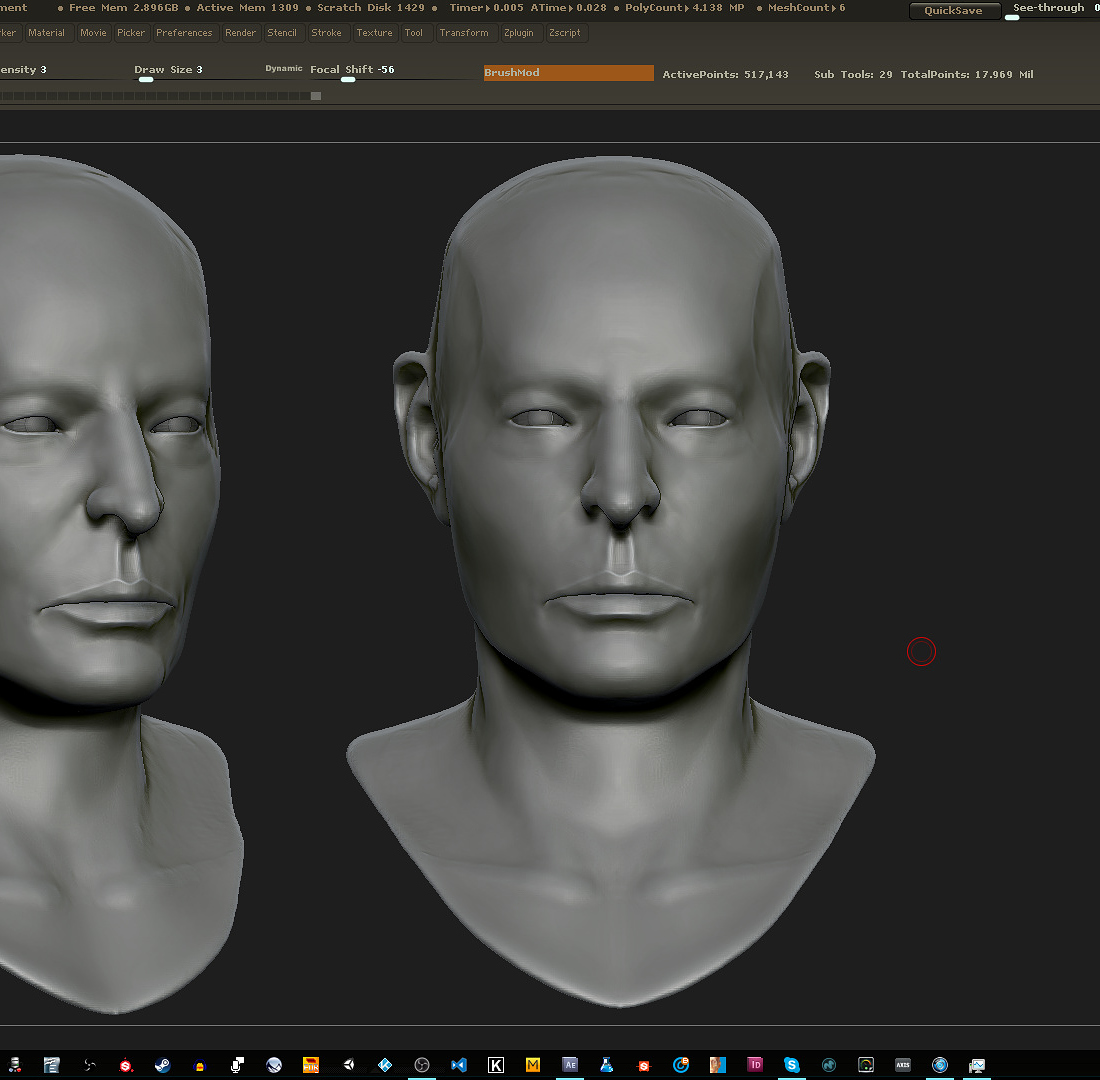Open the Movie menu
The width and height of the screenshot is (1100, 1080).
[93, 33]
